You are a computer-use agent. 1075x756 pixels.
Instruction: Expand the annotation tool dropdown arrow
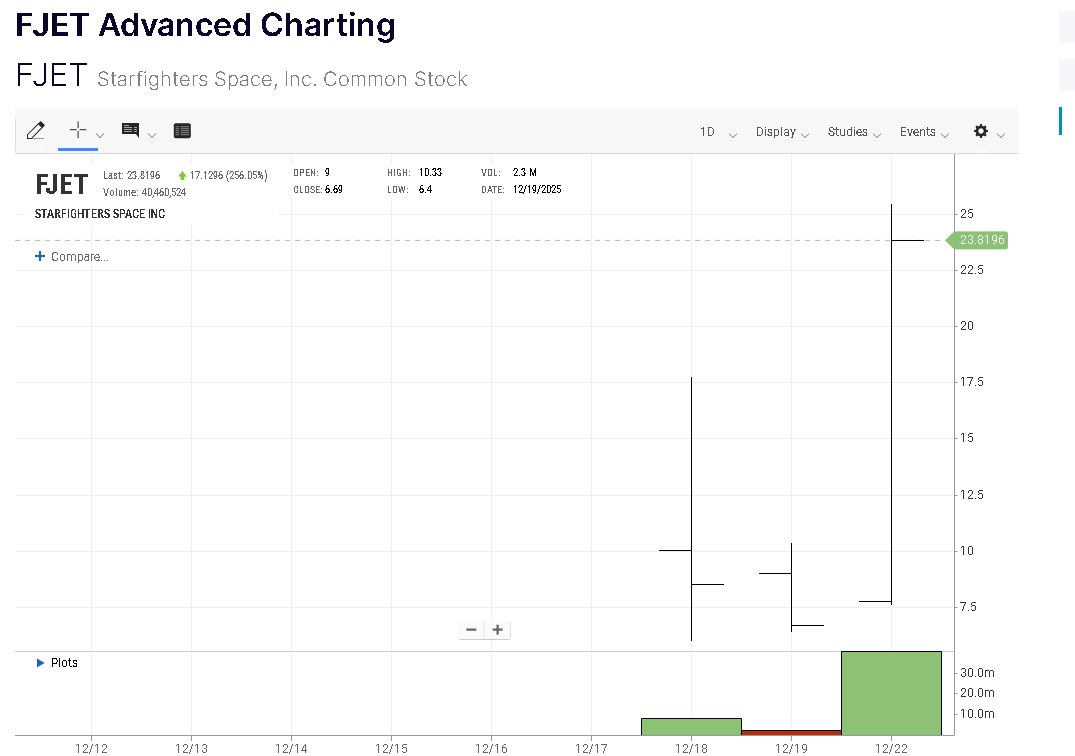(152, 135)
